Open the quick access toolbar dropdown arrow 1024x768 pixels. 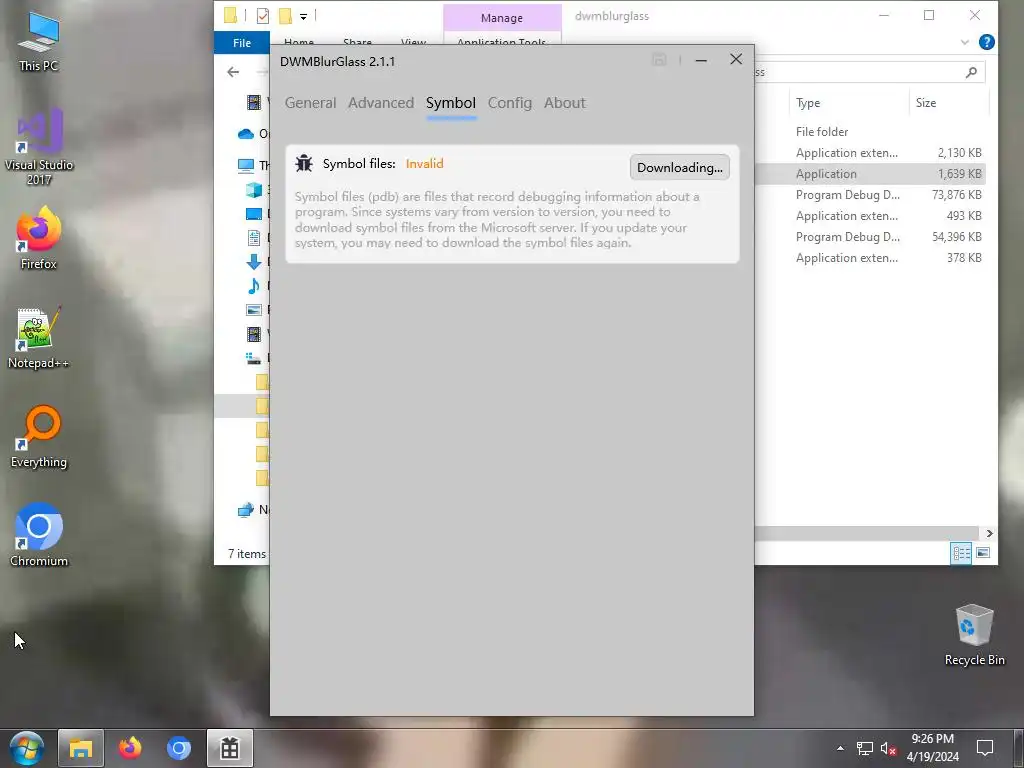click(304, 16)
